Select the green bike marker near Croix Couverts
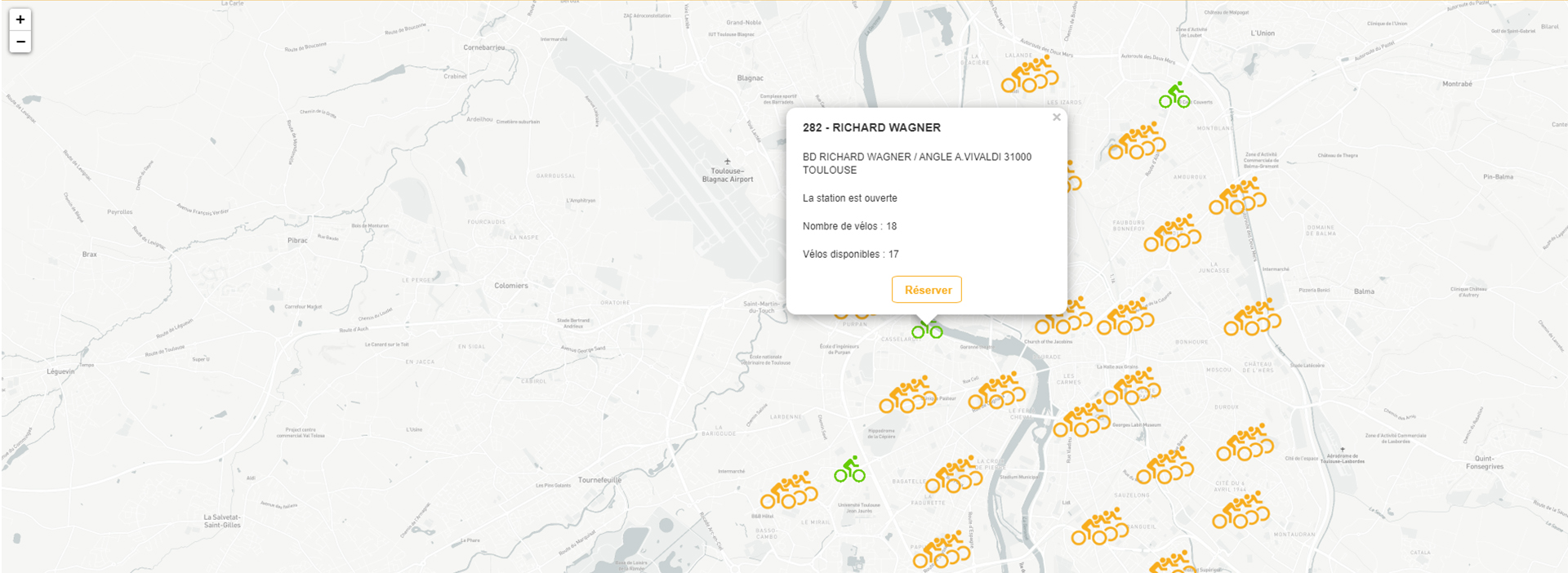The image size is (1568, 573). (x=1174, y=95)
